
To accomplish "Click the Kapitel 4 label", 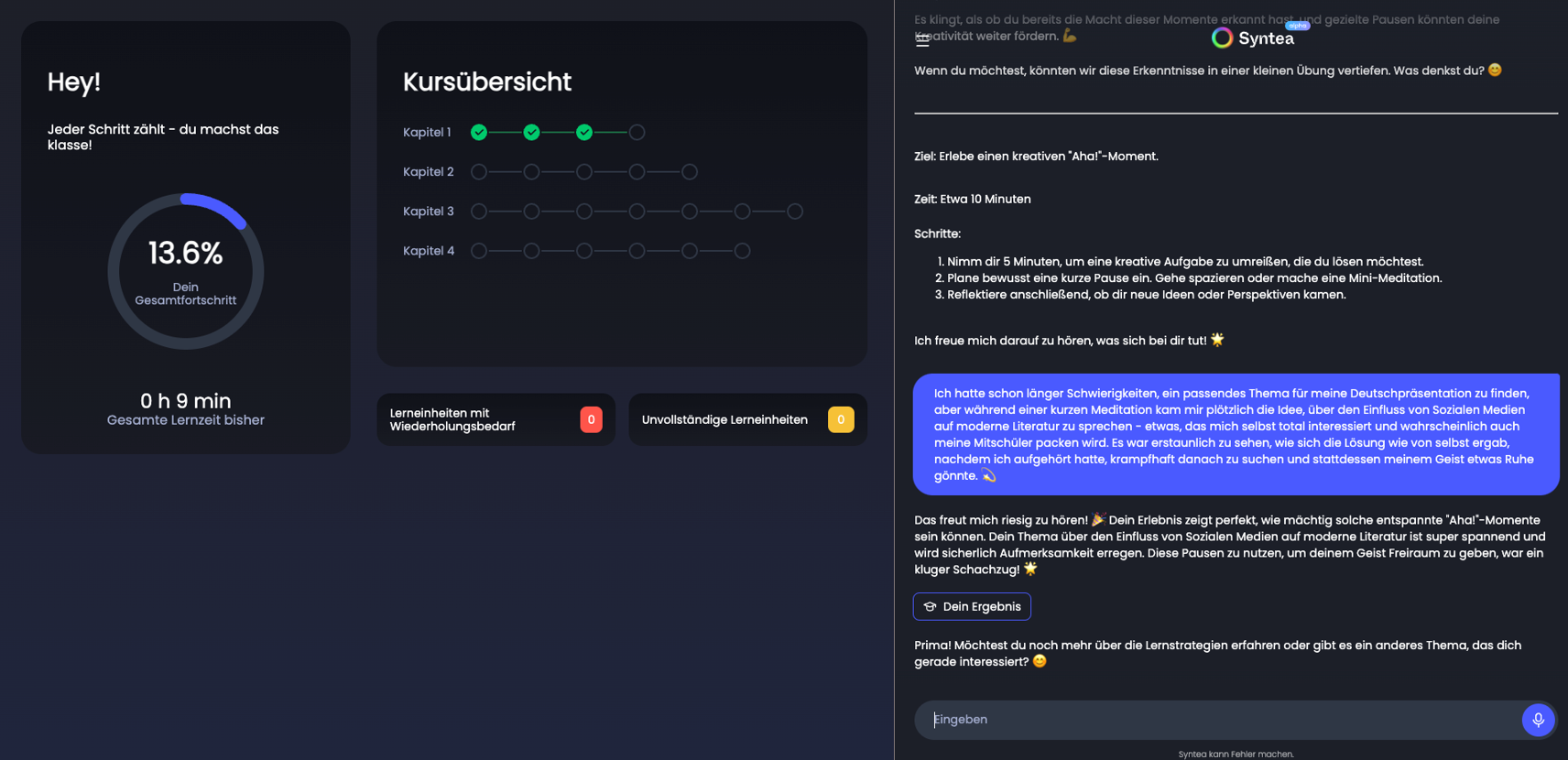I will pyautogui.click(x=429, y=251).
